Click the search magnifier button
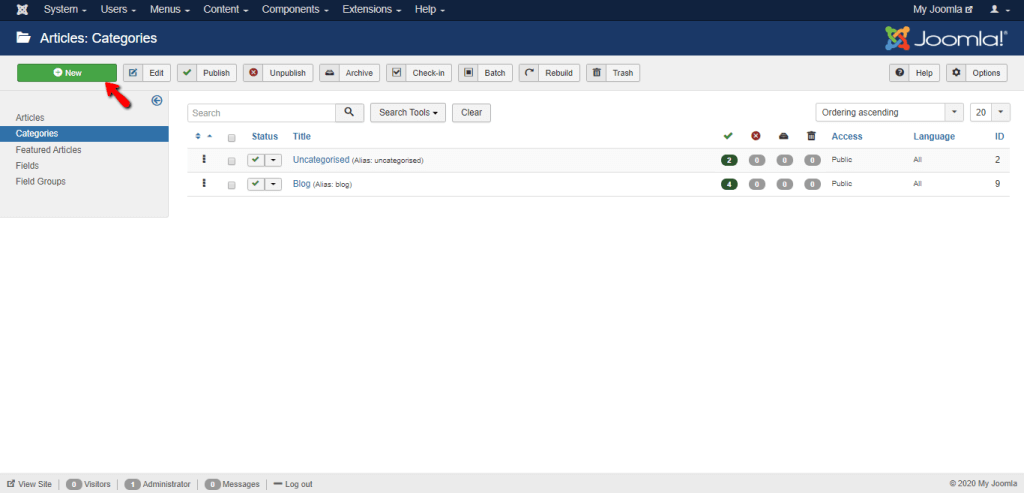Viewport: 1024px width, 493px height. click(x=349, y=112)
